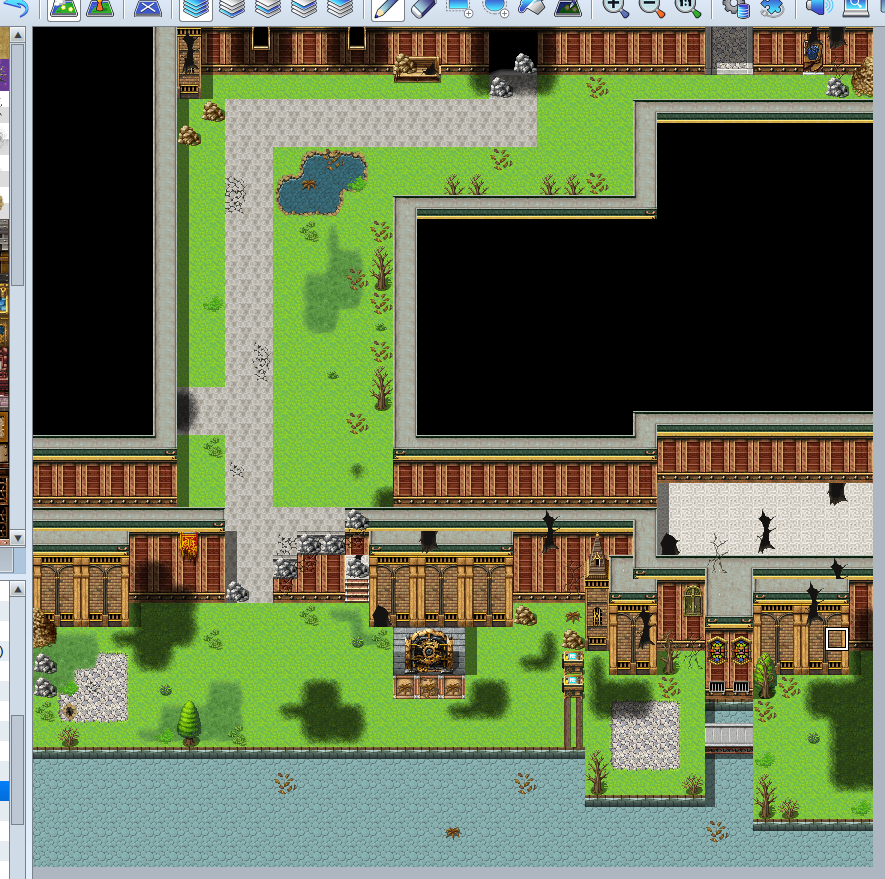
Task: Open the Plugin Manager puzzle icon
Action: (x=772, y=7)
